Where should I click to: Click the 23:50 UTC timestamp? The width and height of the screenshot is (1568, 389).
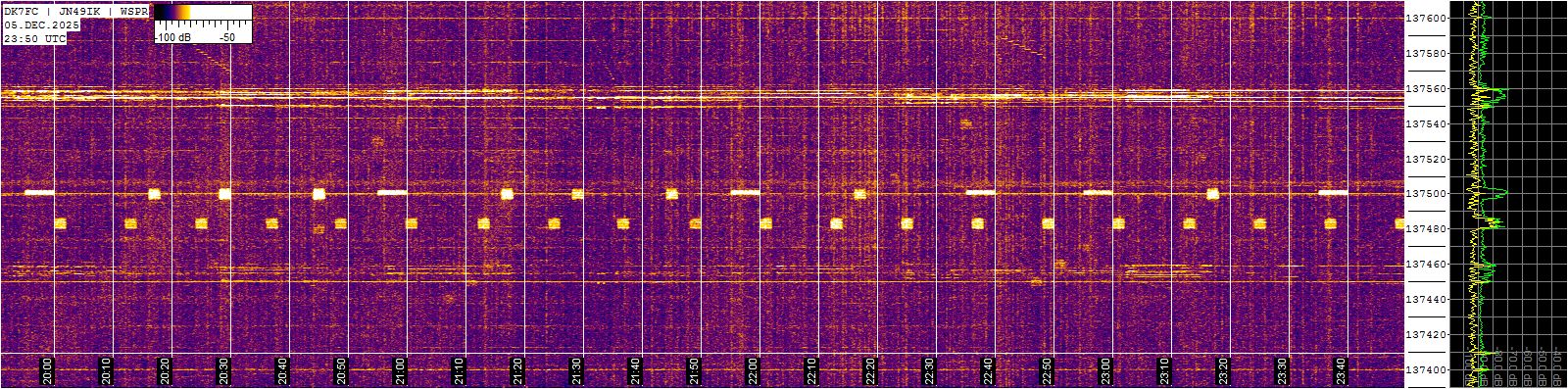[x=35, y=38]
